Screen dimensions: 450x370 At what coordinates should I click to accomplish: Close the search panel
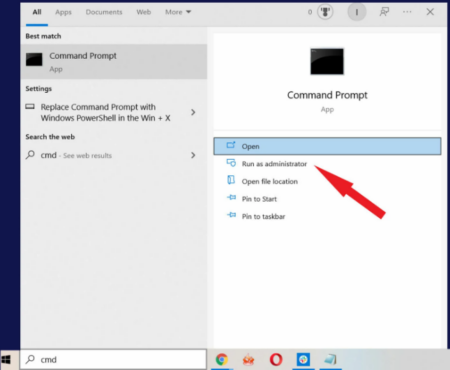430,12
